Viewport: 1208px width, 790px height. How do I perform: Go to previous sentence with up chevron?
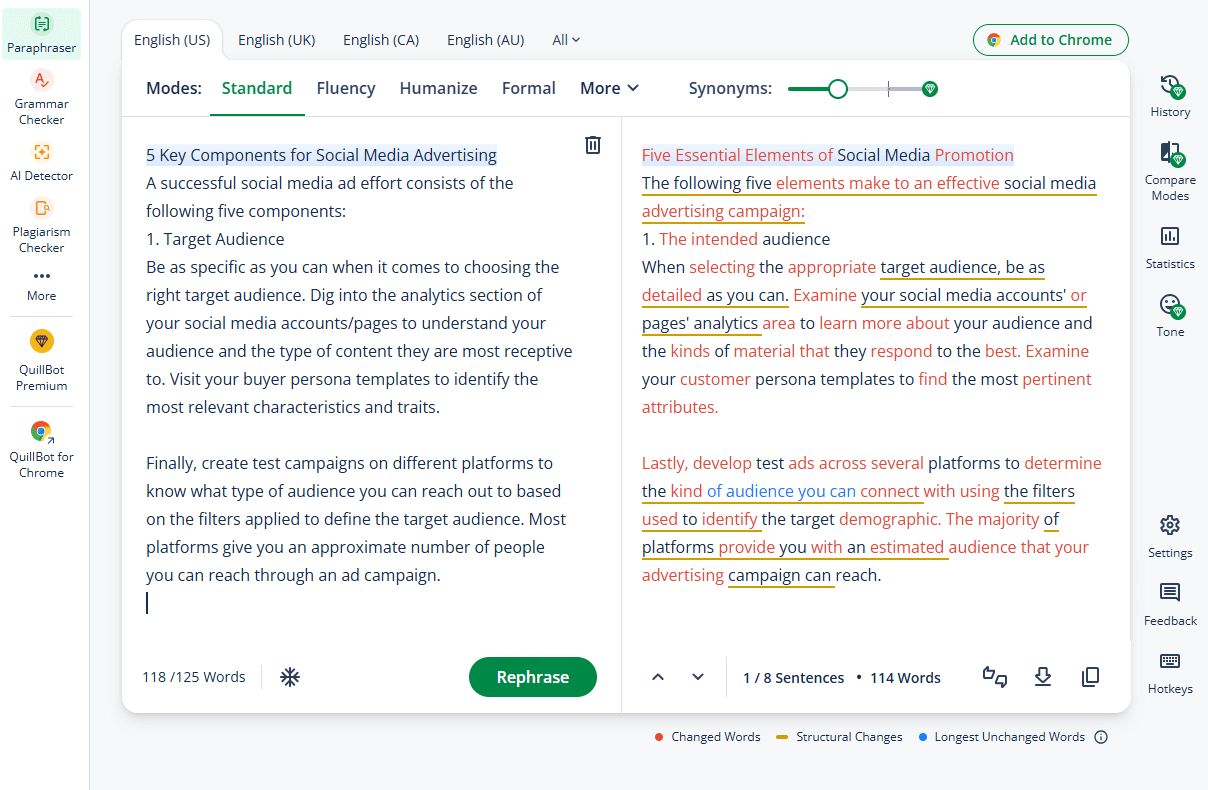coord(658,677)
